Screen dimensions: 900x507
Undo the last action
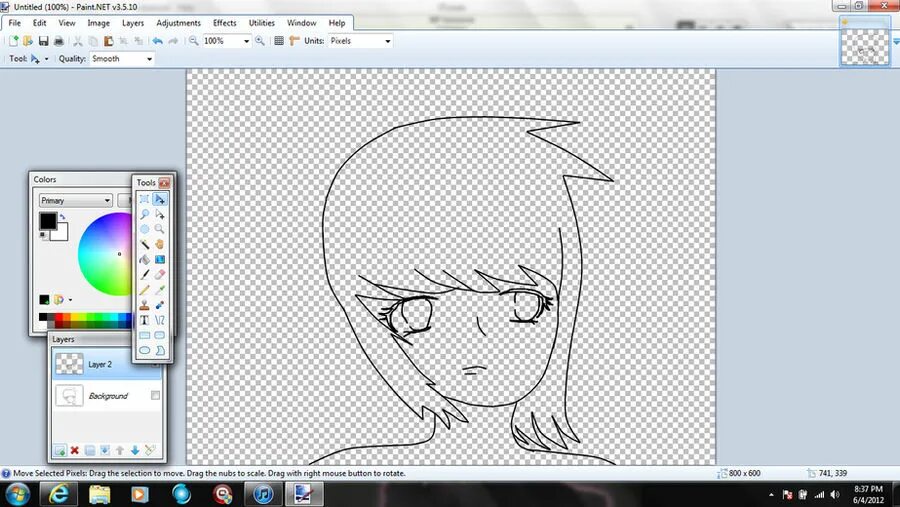pyautogui.click(x=157, y=41)
